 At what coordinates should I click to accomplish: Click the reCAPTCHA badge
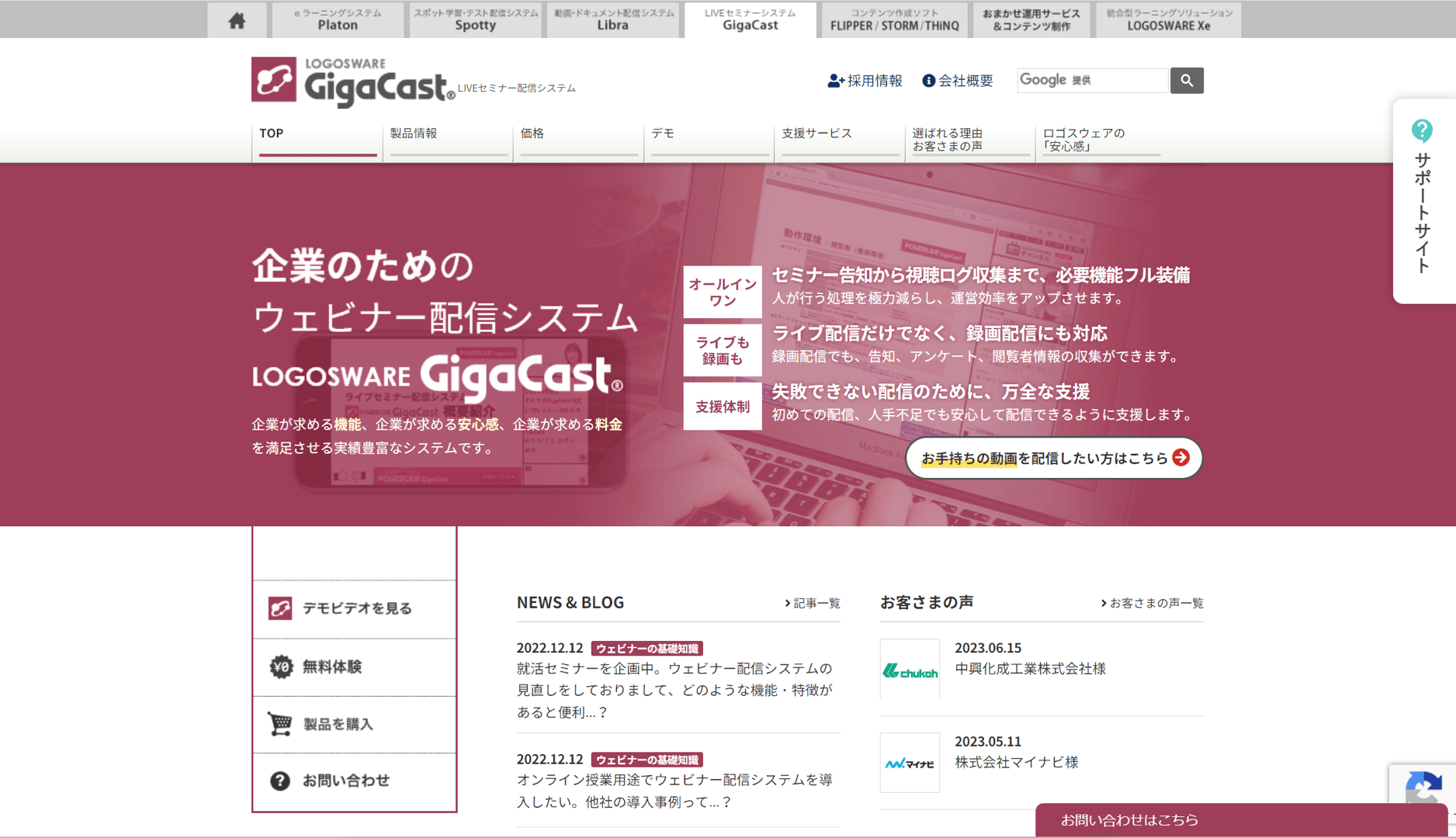click(x=1422, y=785)
